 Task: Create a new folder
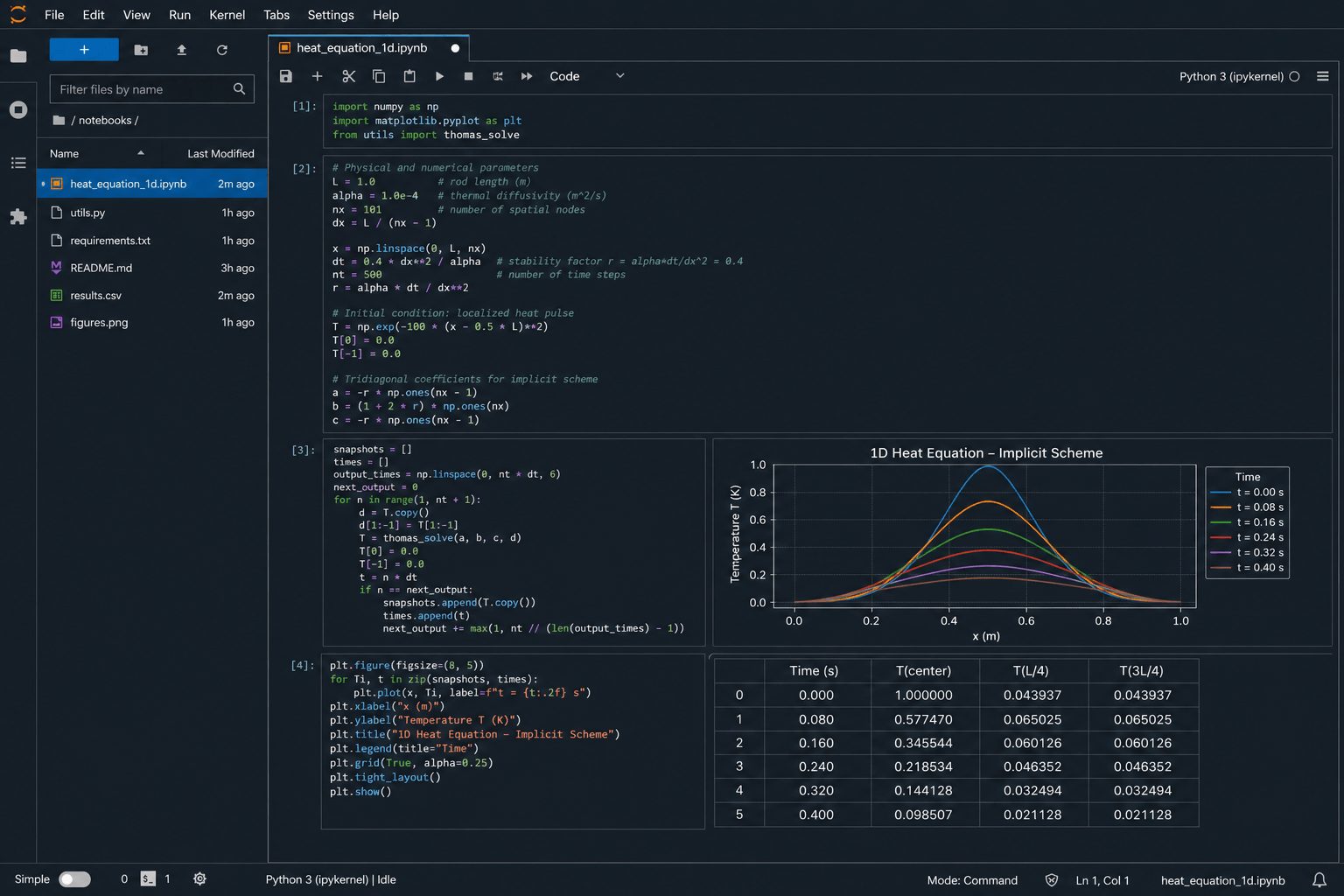pyautogui.click(x=141, y=50)
